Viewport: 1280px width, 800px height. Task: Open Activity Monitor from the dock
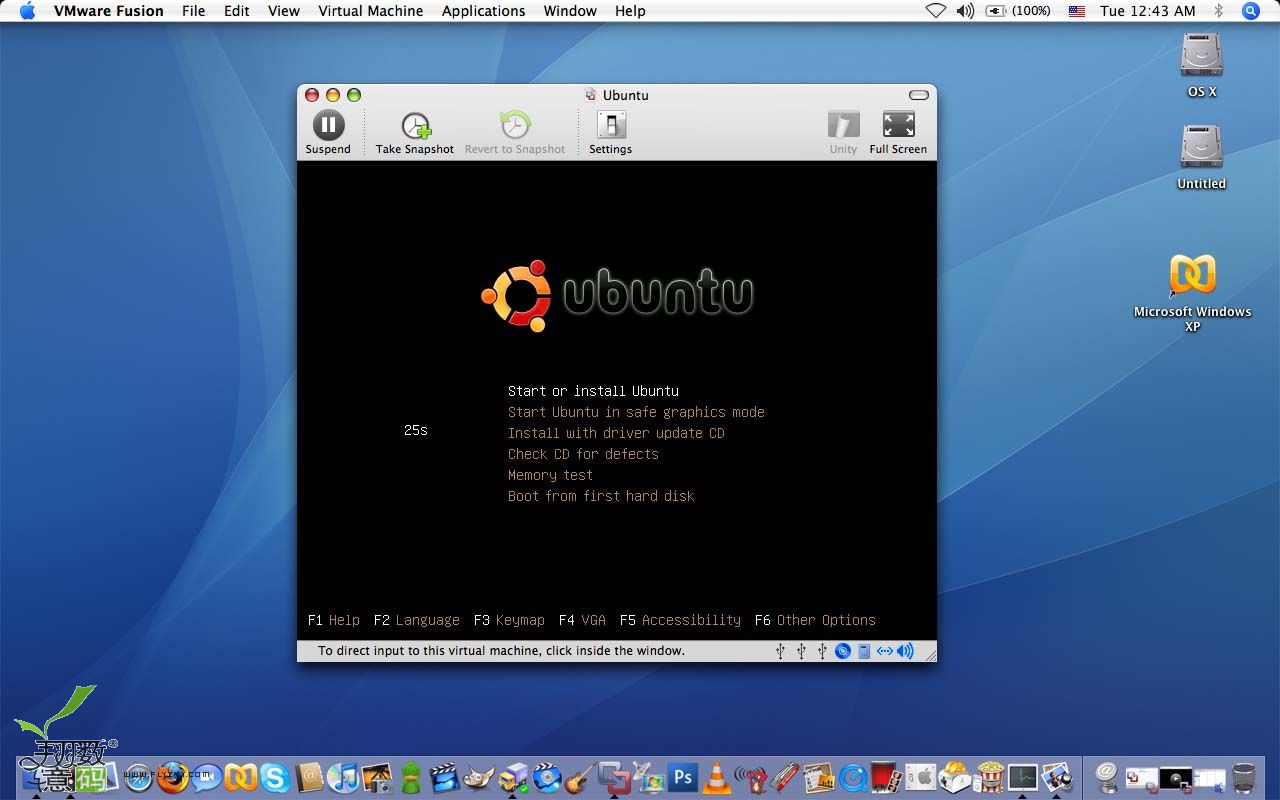click(1023, 777)
